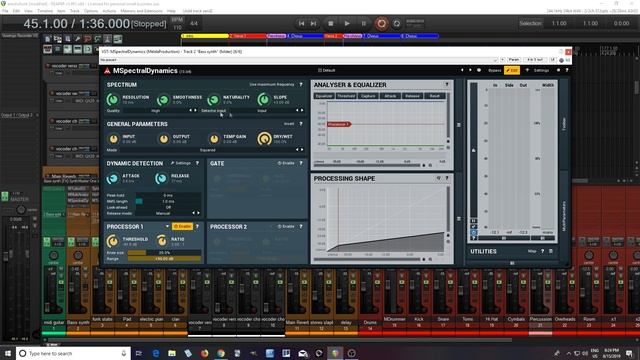Click the Release knob in Dynamic Detection
This screenshot has width=640, height=360.
point(161,178)
